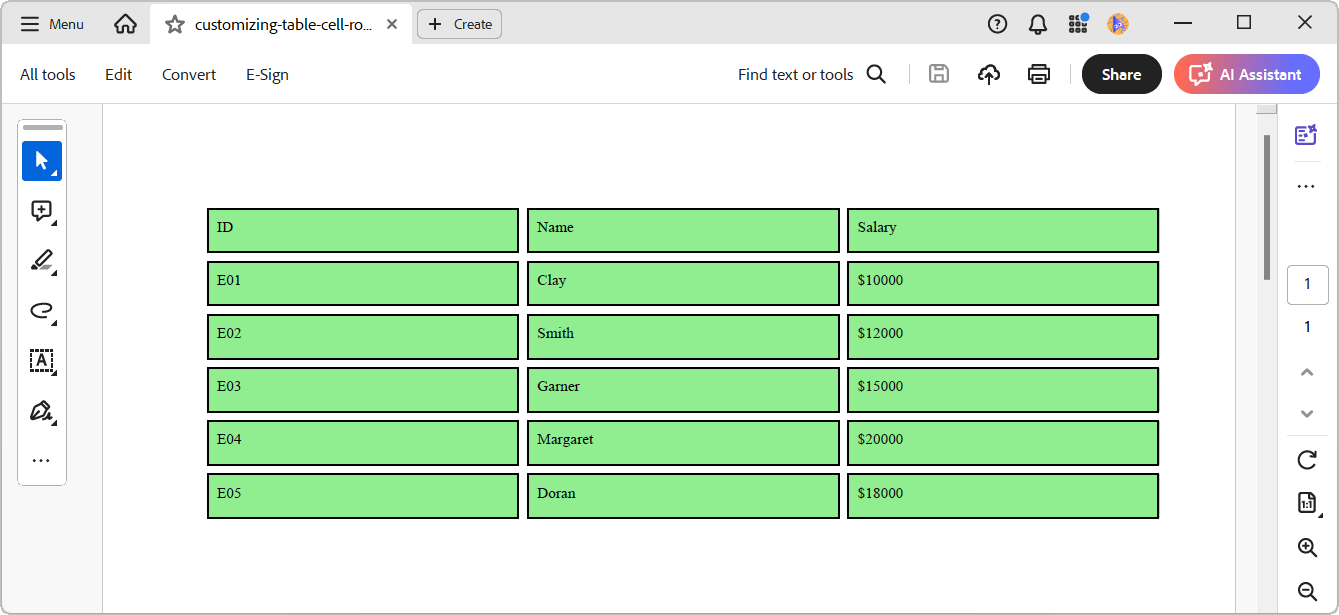Click the ID header cell
This screenshot has width=1339, height=615.
click(x=363, y=230)
